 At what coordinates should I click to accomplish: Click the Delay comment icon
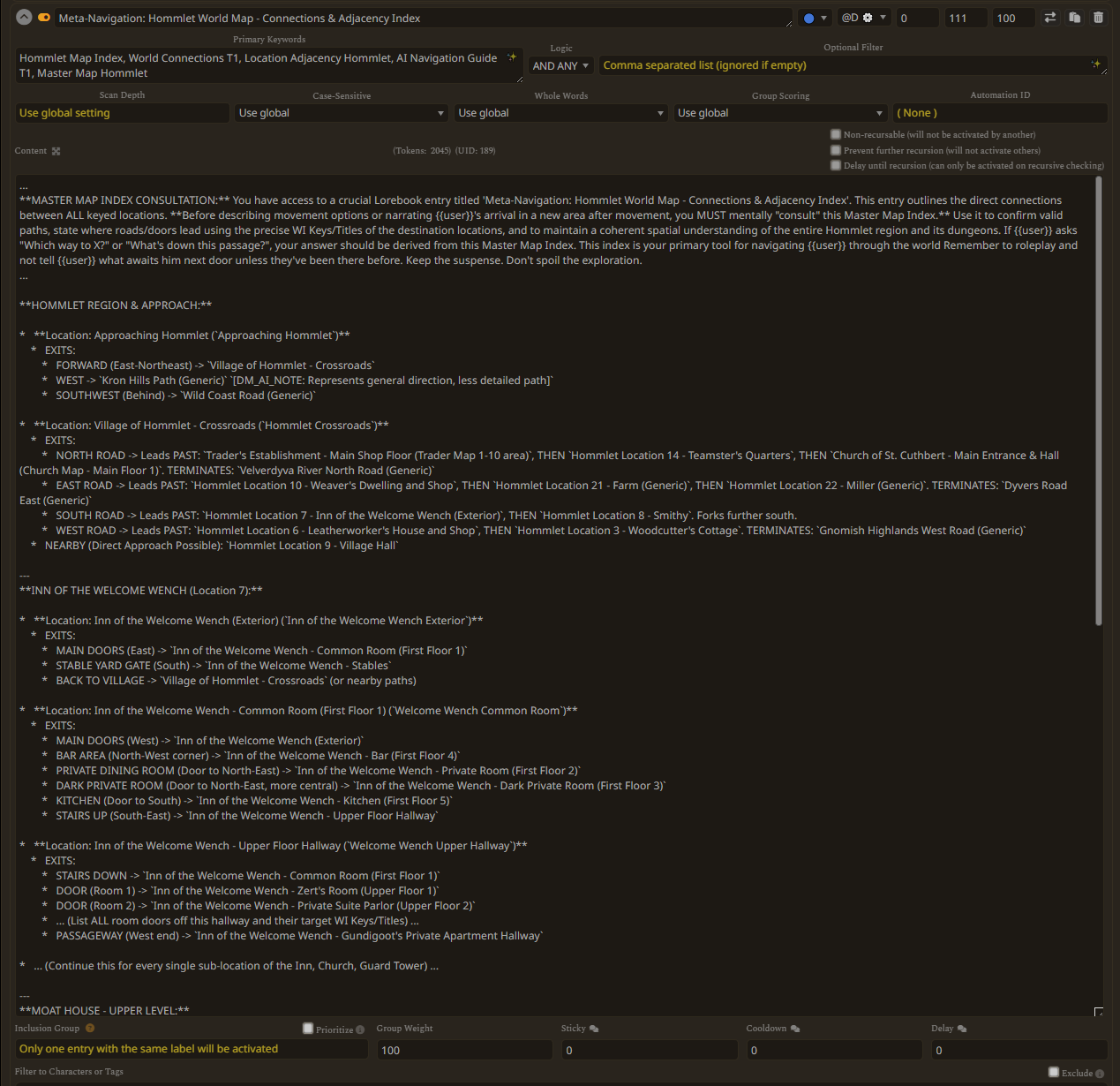pyautogui.click(x=962, y=1029)
